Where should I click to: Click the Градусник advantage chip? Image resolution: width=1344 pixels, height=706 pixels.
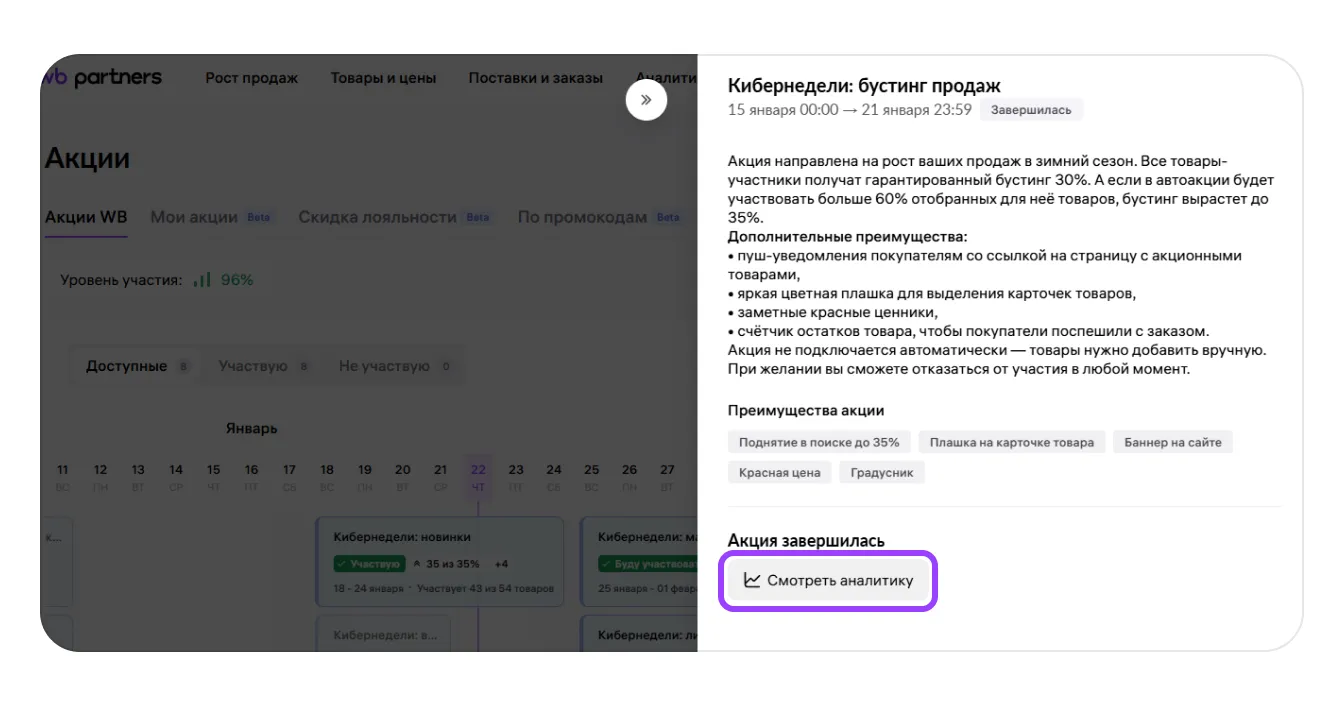click(x=882, y=472)
